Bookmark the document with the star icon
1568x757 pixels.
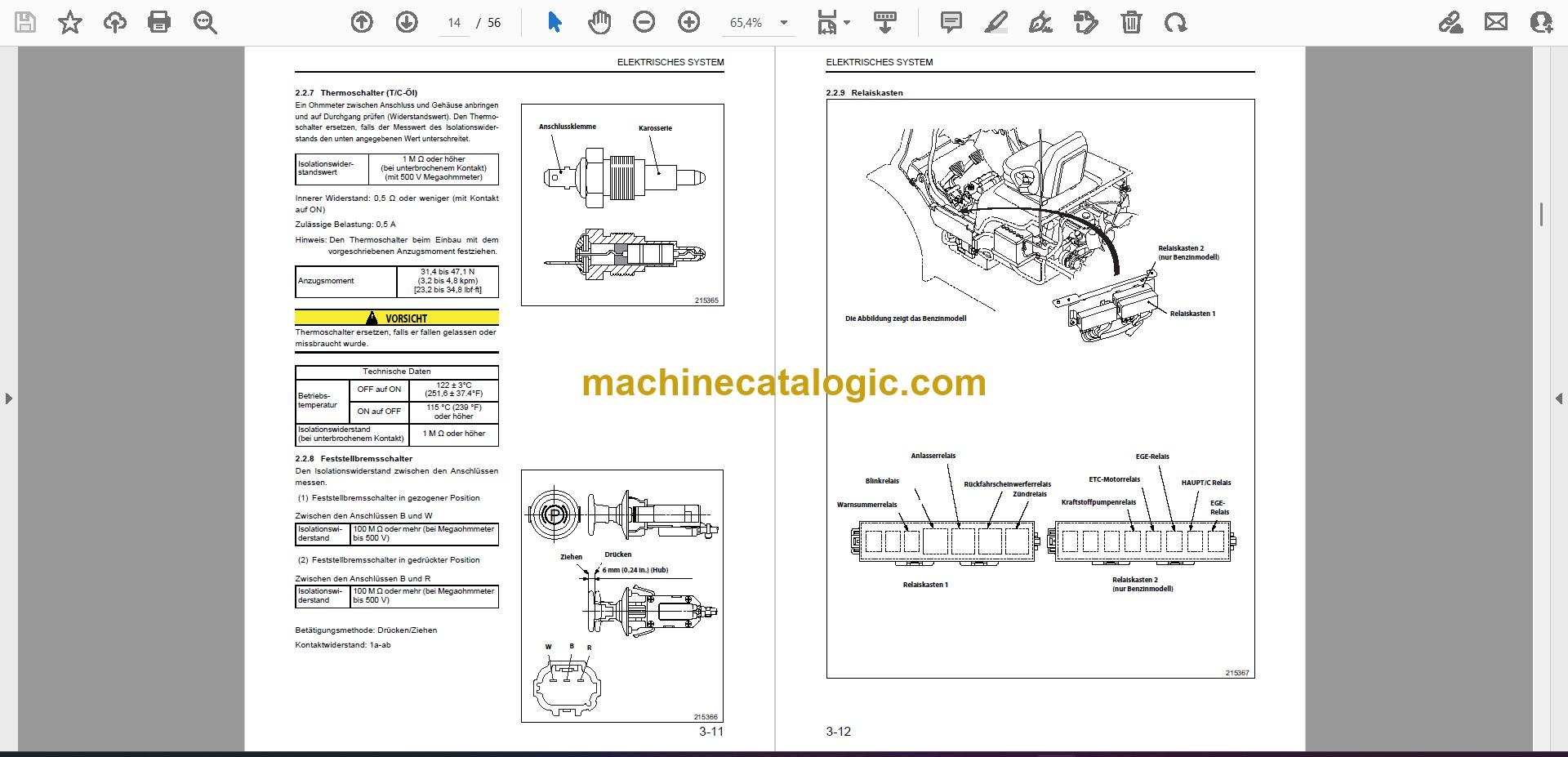(x=70, y=22)
